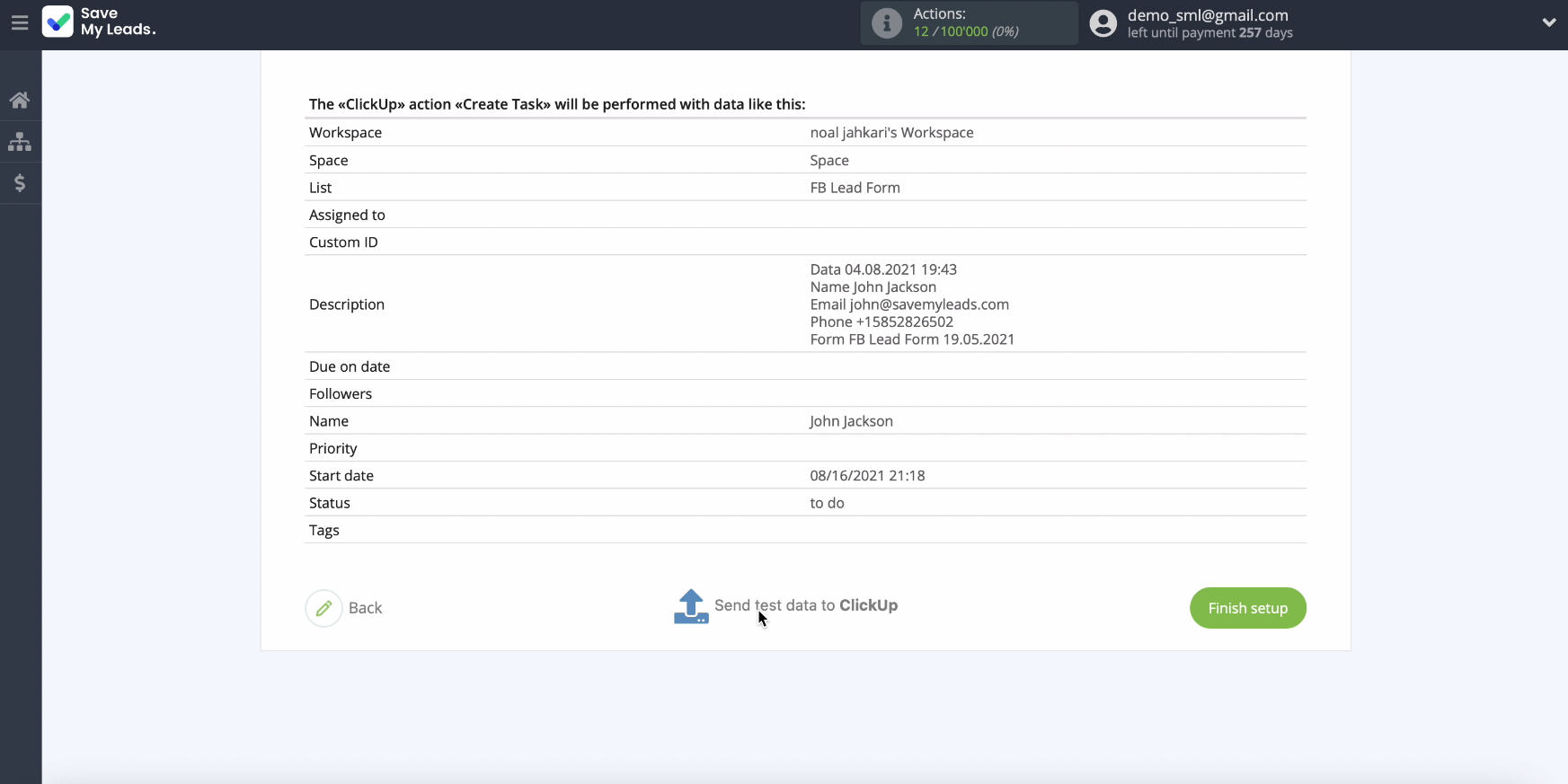Click the Custom ID row label

pos(343,242)
